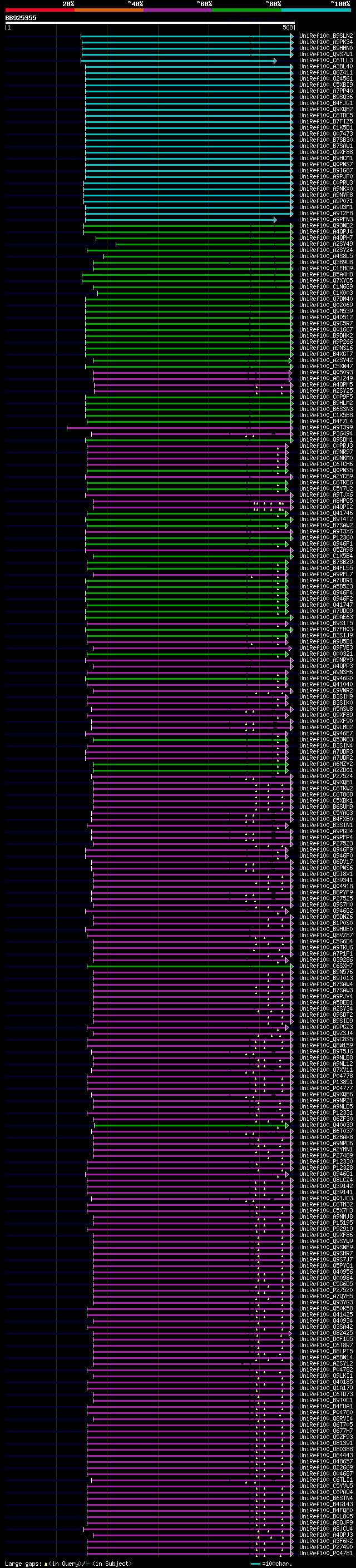Open hit UniRef100_Q7DM40
This screenshot has height=1568, width=356.
tap(325, 299)
